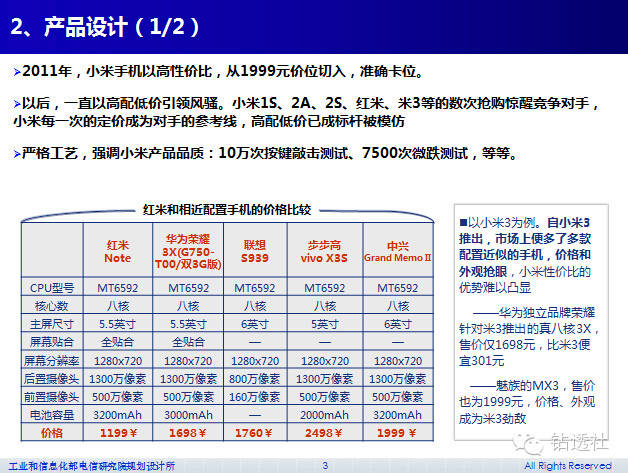Image resolution: width=628 pixels, height=473 pixels.
Task: Click the slide title "2、产品设计（1/2）"
Action: click(x=105, y=27)
